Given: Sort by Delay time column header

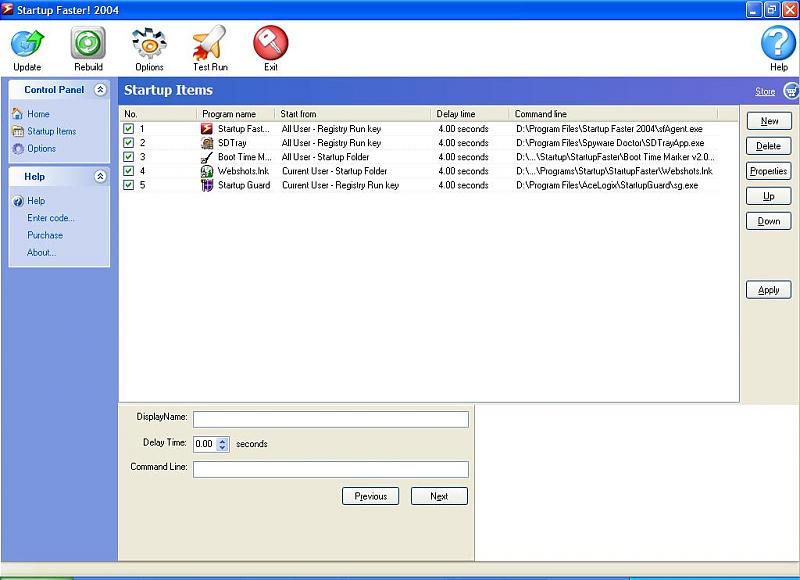Looking at the screenshot, I should pos(470,114).
